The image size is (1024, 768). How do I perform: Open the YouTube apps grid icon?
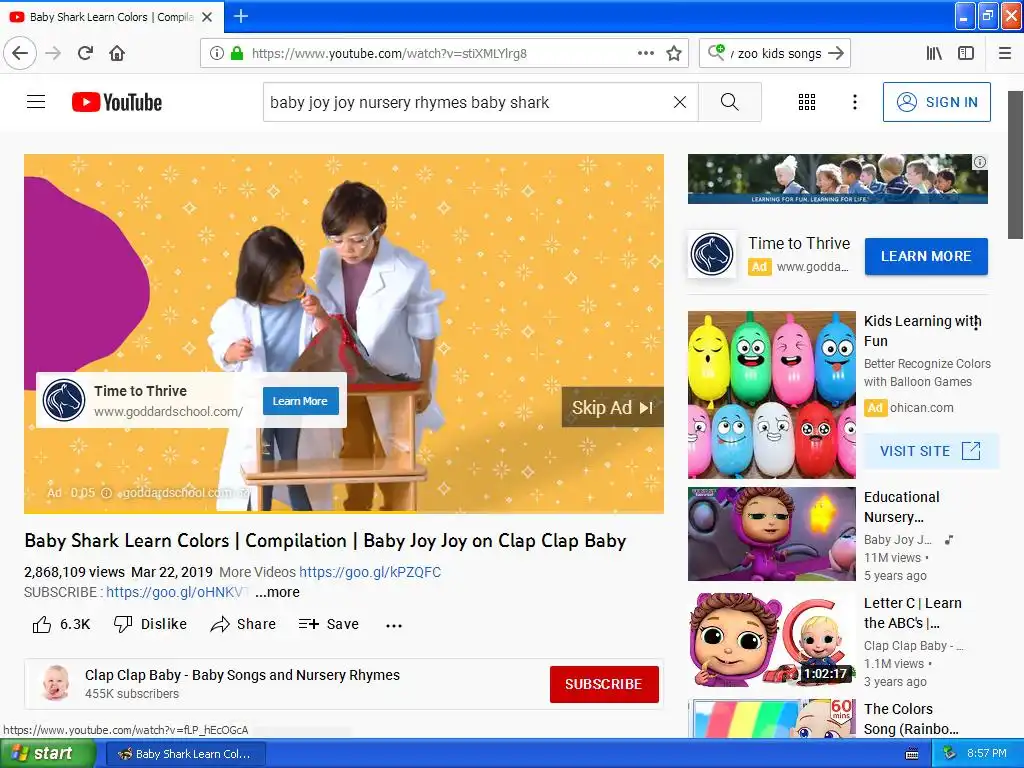click(x=807, y=102)
